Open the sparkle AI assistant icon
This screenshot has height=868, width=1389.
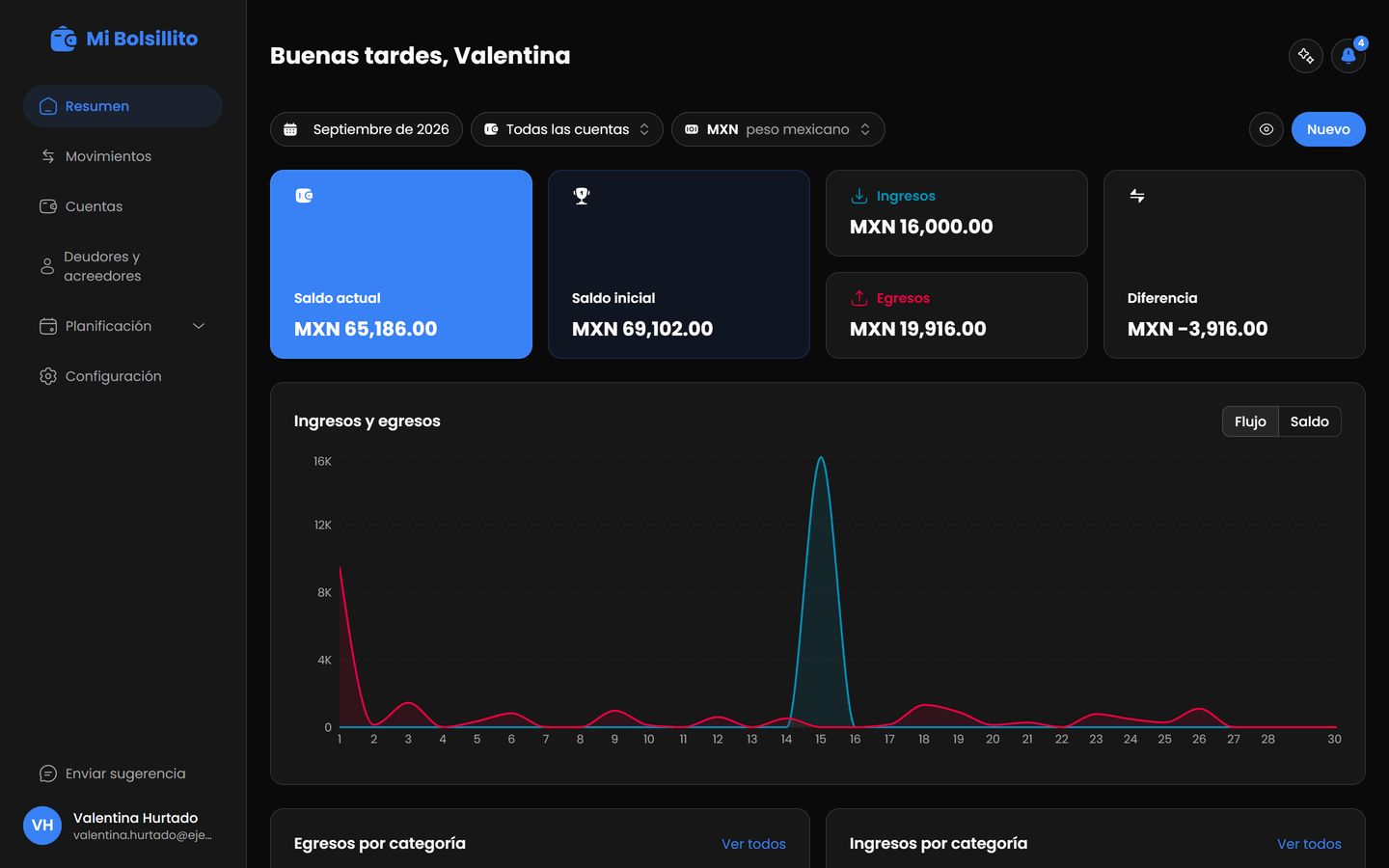1305,56
